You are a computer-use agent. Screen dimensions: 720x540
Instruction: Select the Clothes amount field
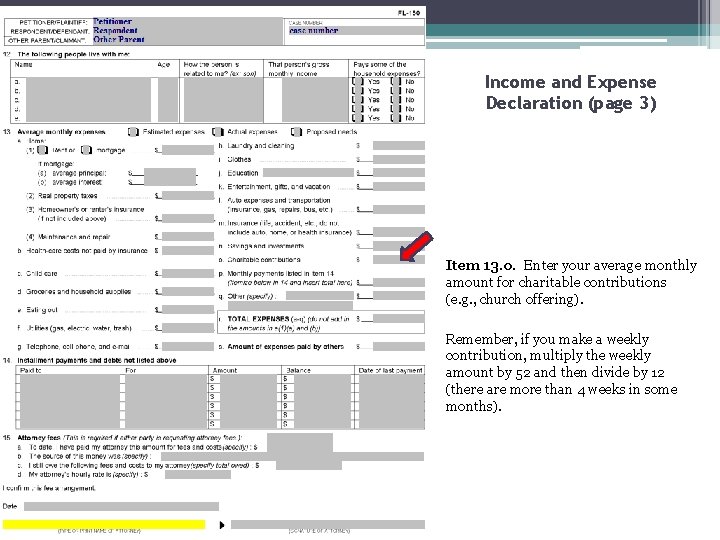pyautogui.click(x=399, y=159)
